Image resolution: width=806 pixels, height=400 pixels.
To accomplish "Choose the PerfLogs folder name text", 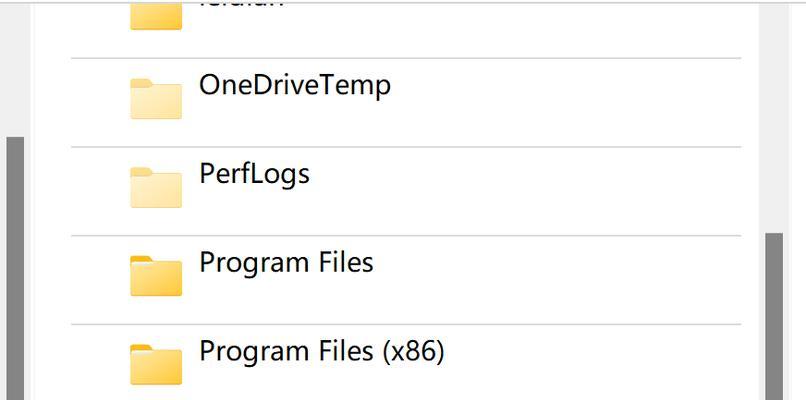I will tap(254, 175).
